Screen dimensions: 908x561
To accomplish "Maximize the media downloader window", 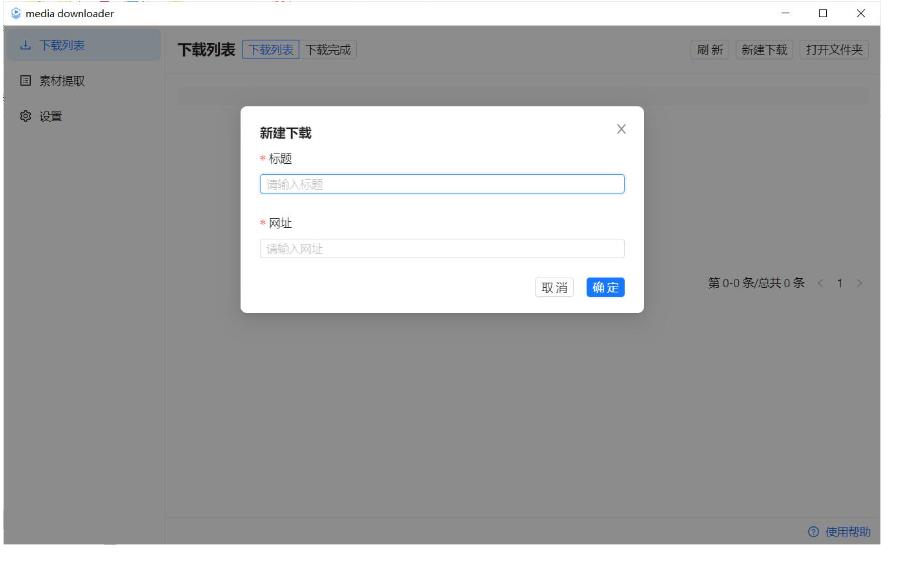I will click(823, 13).
